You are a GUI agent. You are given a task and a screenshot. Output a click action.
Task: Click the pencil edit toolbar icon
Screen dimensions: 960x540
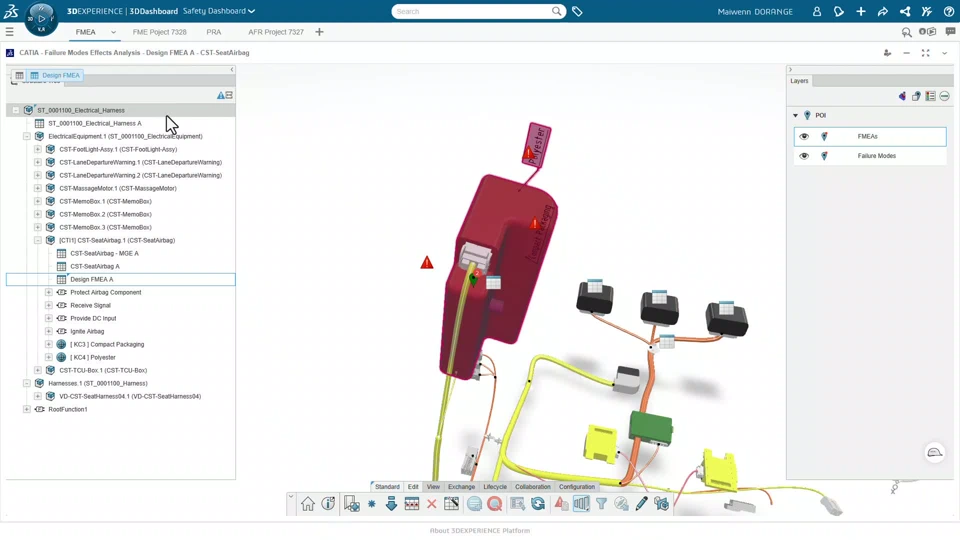641,503
